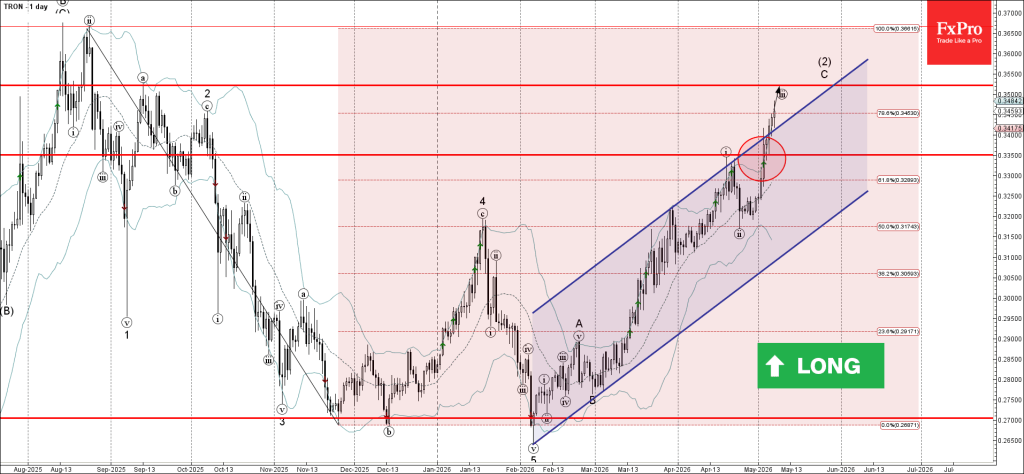This screenshot has width=1024, height=474.
Task: Click the wave 3 label near Nov-2025 low
Action: pyautogui.click(x=282, y=422)
